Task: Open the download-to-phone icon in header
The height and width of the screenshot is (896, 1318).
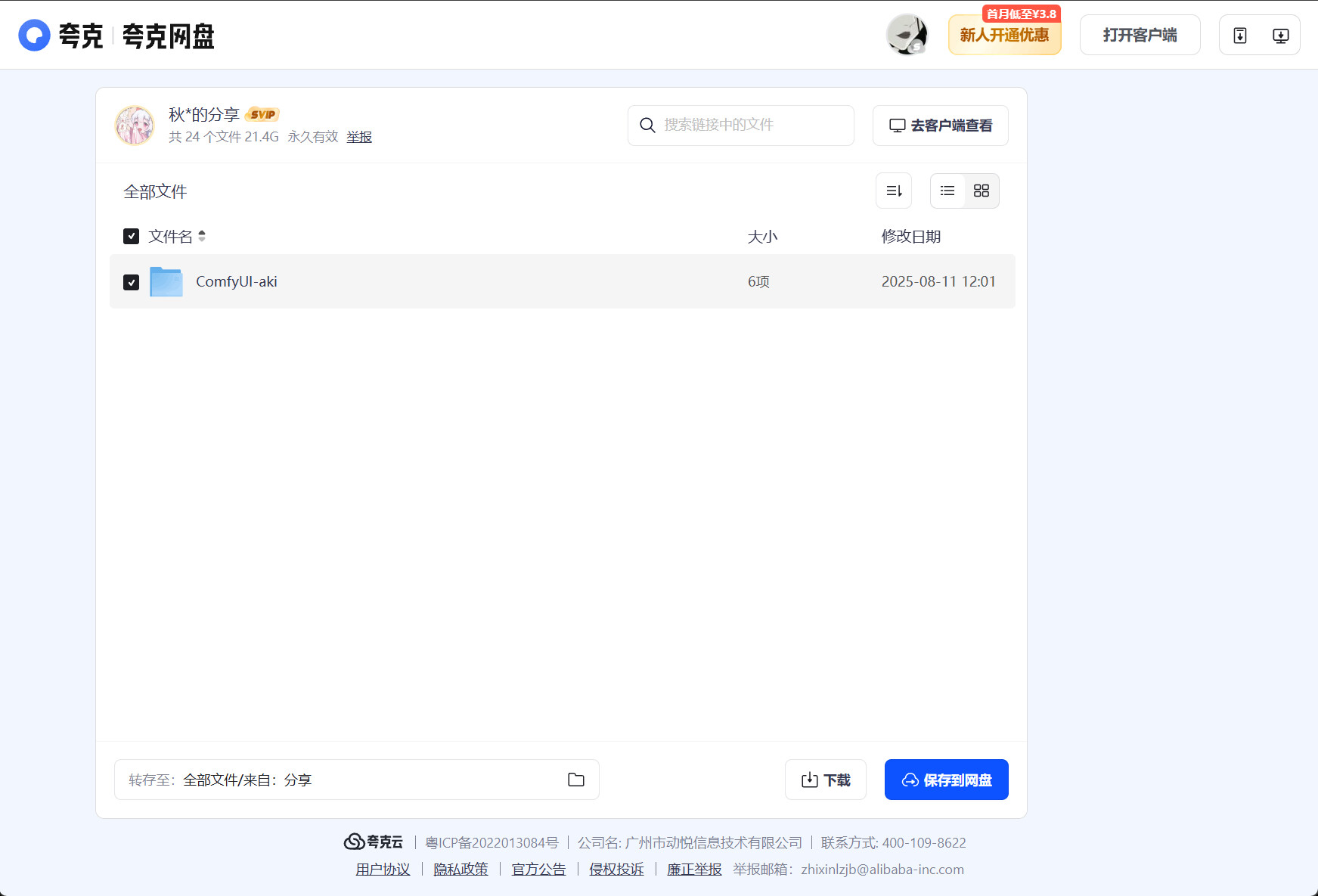Action: pos(1240,36)
